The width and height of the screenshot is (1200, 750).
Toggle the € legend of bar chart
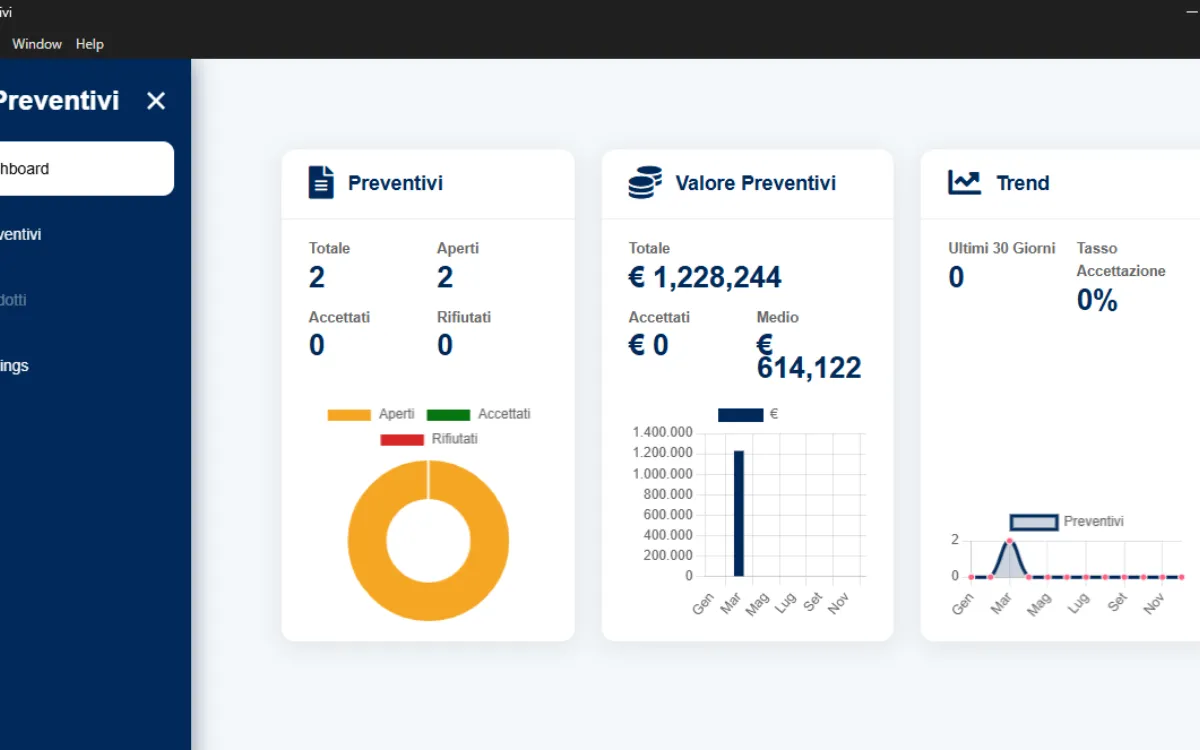coord(748,414)
